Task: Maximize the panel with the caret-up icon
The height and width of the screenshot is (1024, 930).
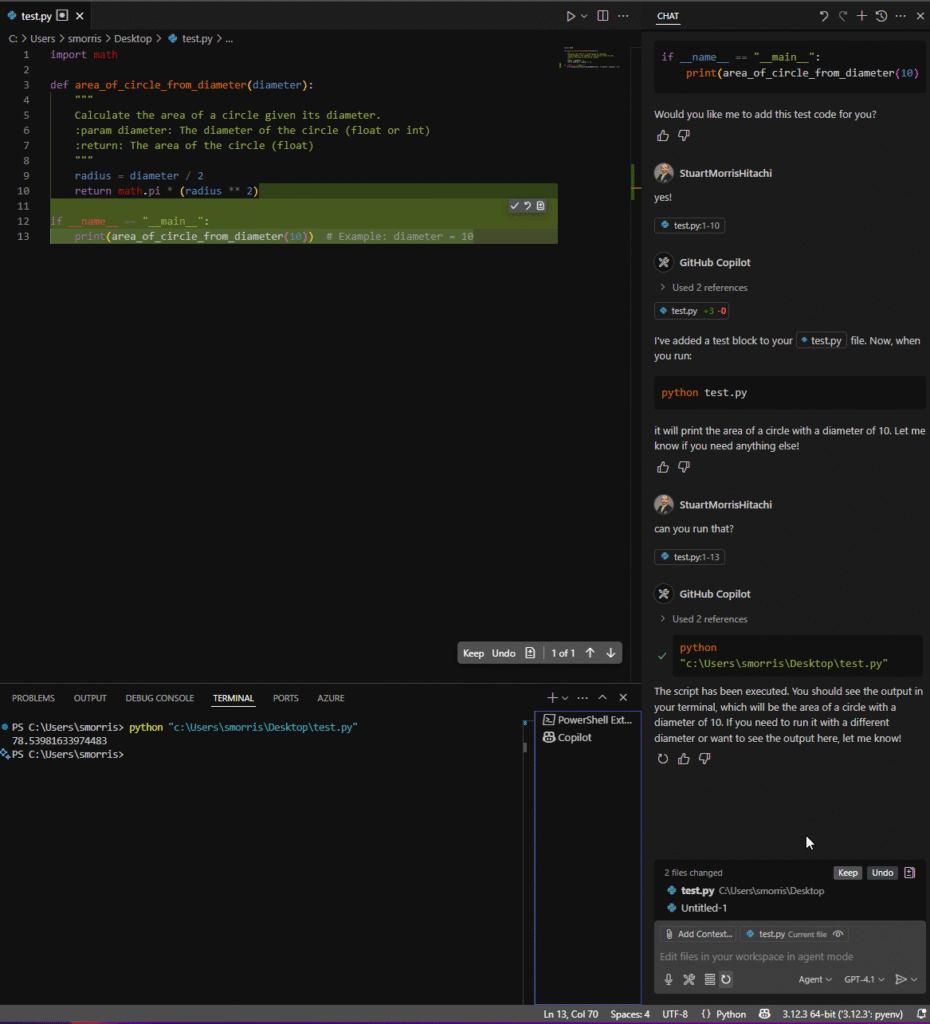Action: coord(603,697)
